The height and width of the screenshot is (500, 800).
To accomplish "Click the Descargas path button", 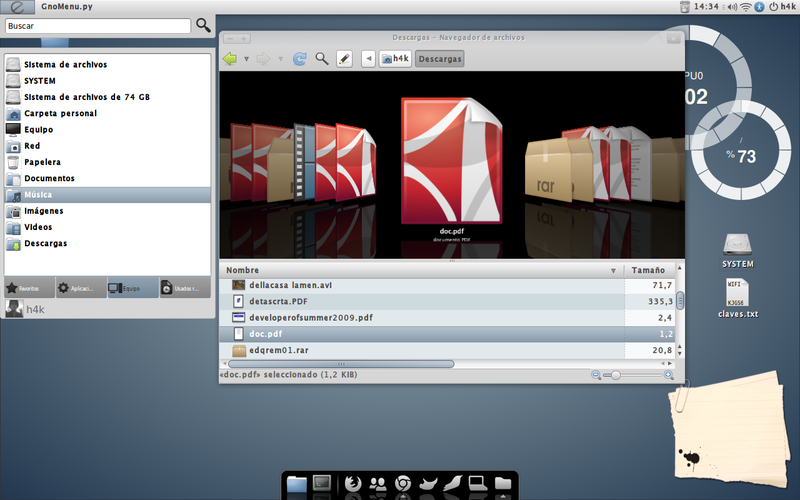I will (439, 59).
